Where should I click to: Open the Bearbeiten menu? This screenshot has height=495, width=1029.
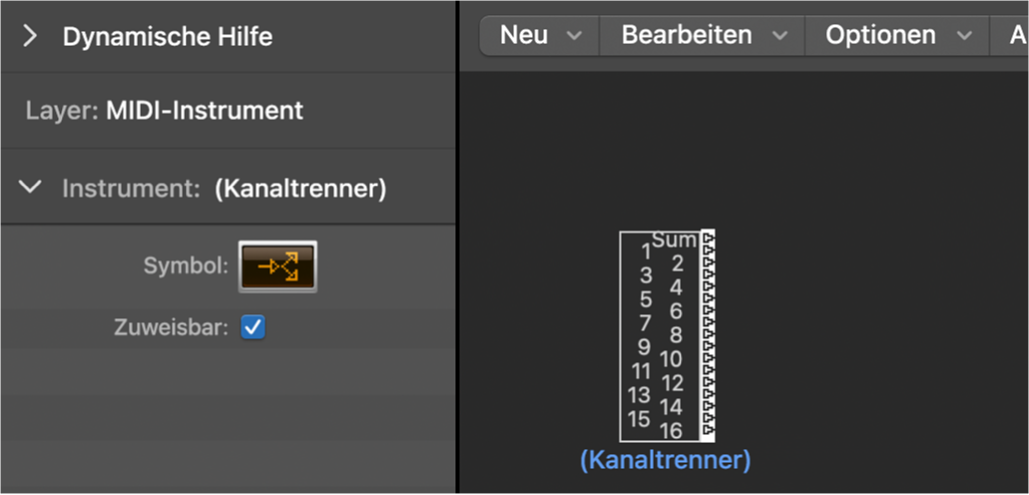coord(702,35)
